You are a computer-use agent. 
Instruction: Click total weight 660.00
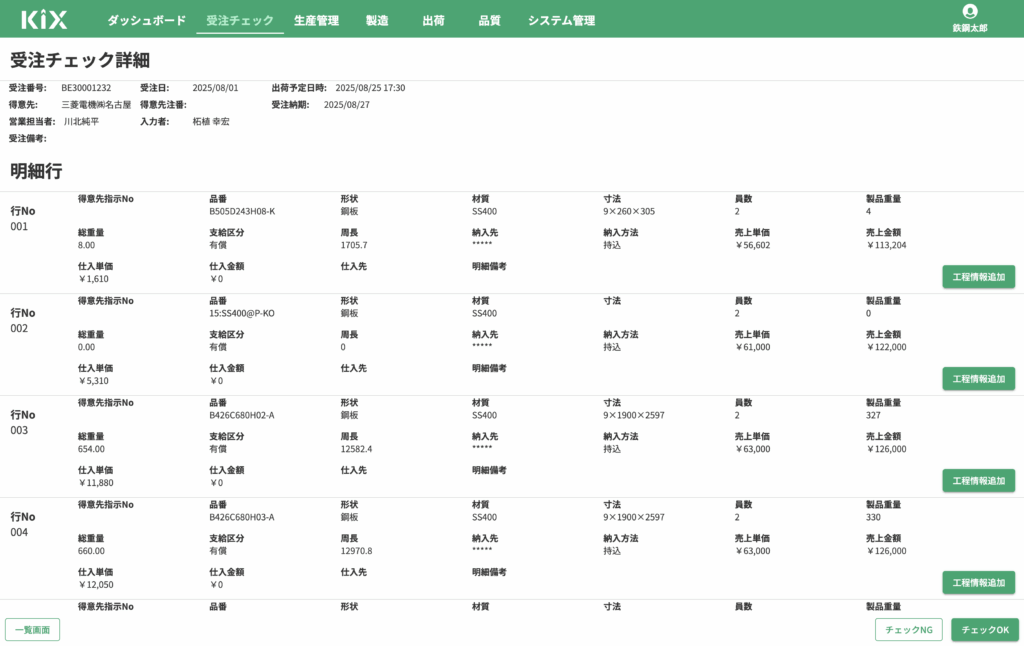coord(91,551)
